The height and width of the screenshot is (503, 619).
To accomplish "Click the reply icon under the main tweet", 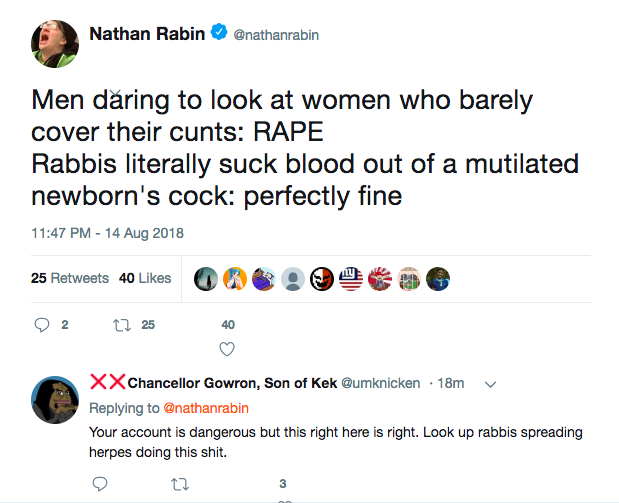I will click(42, 325).
